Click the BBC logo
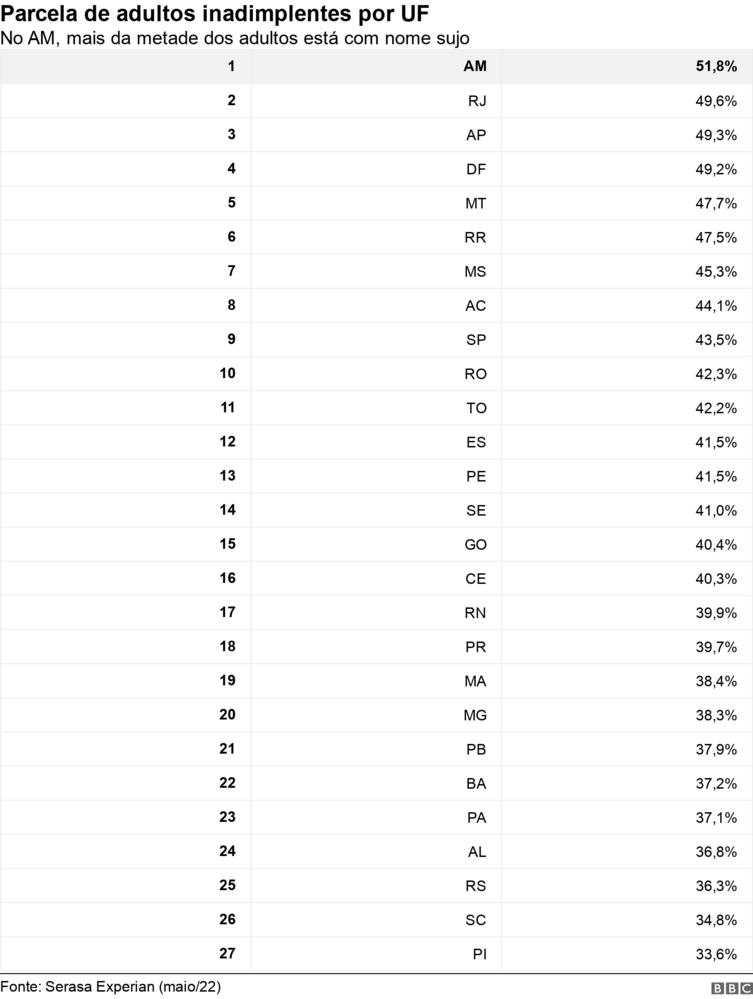The image size is (753, 999). click(730, 987)
